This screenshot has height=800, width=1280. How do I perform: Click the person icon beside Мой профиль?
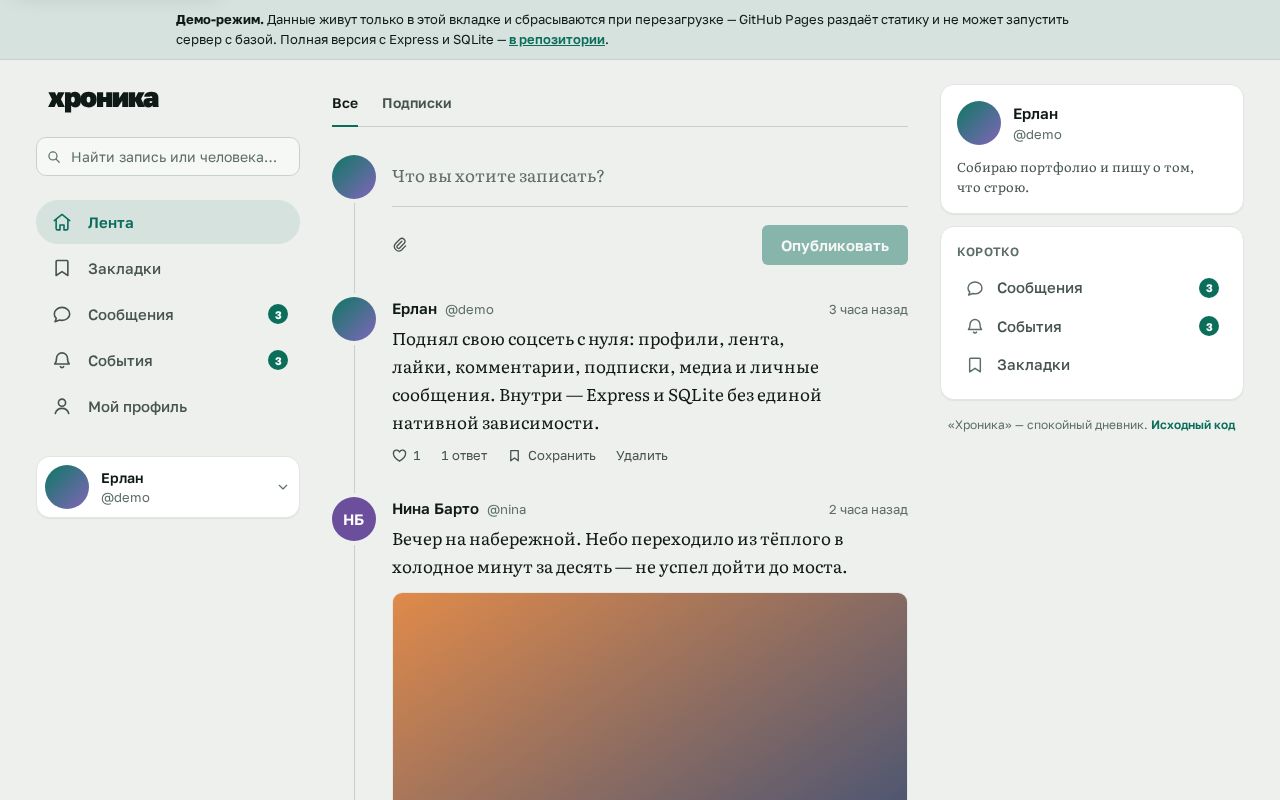pyautogui.click(x=62, y=406)
